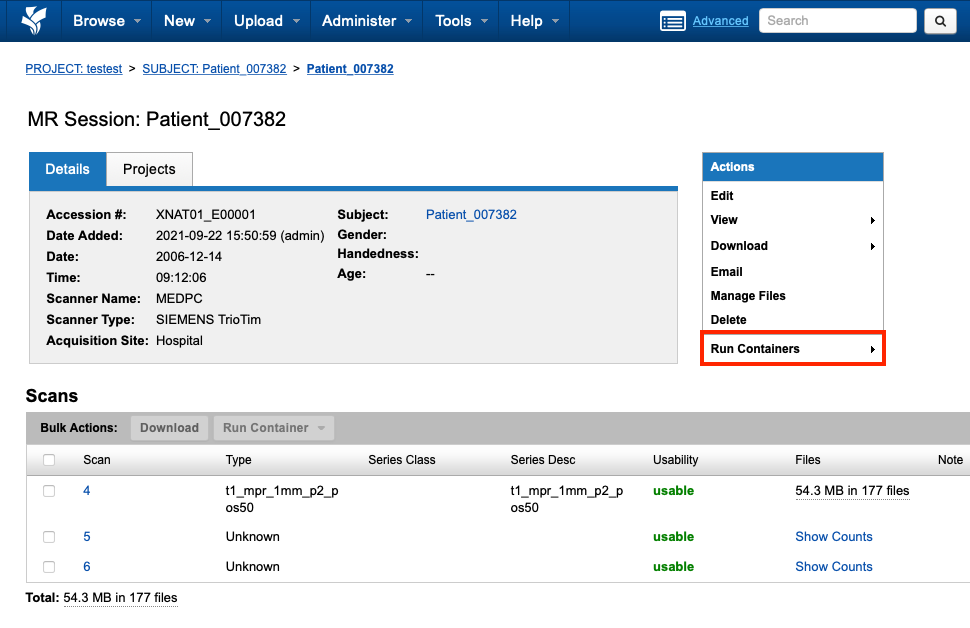The width and height of the screenshot is (970, 628).
Task: Expand the Download actions submenu
Action: 792,246
